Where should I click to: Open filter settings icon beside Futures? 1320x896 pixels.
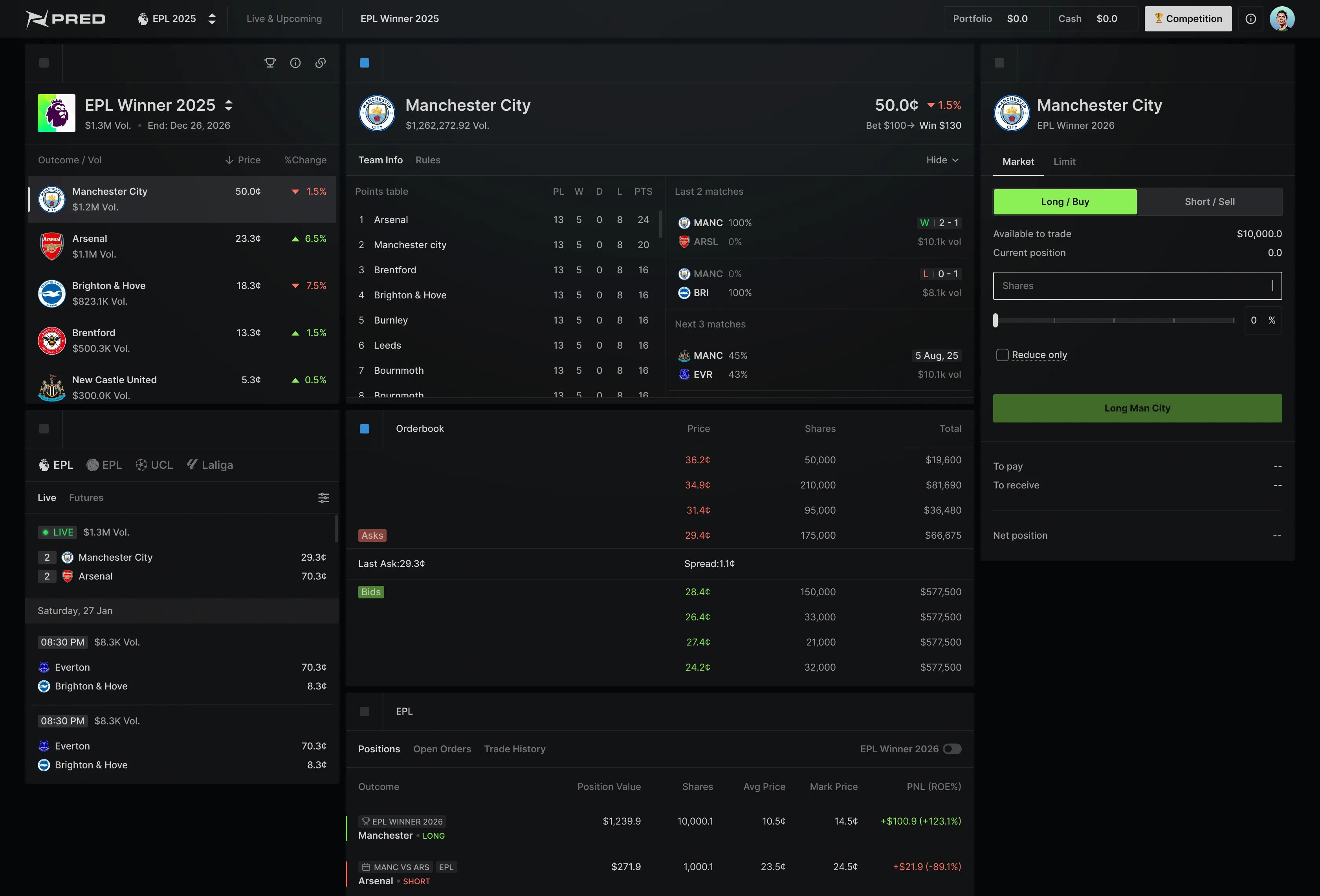[323, 498]
